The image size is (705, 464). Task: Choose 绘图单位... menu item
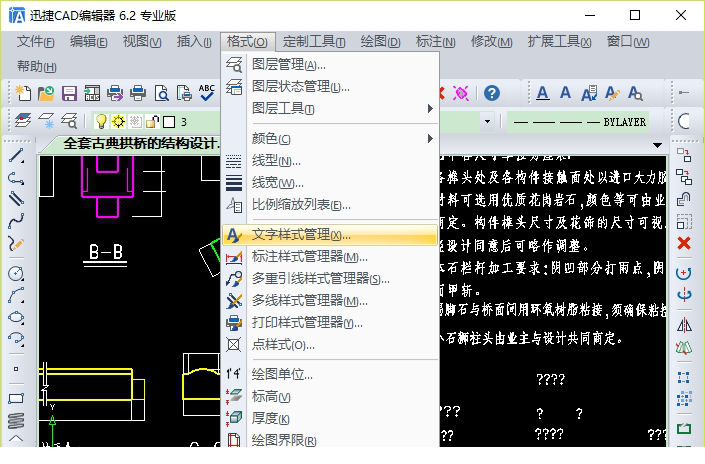330,375
